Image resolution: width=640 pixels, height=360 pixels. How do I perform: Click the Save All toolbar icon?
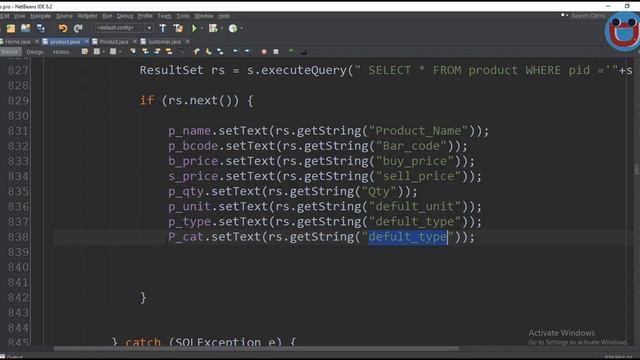[41, 28]
